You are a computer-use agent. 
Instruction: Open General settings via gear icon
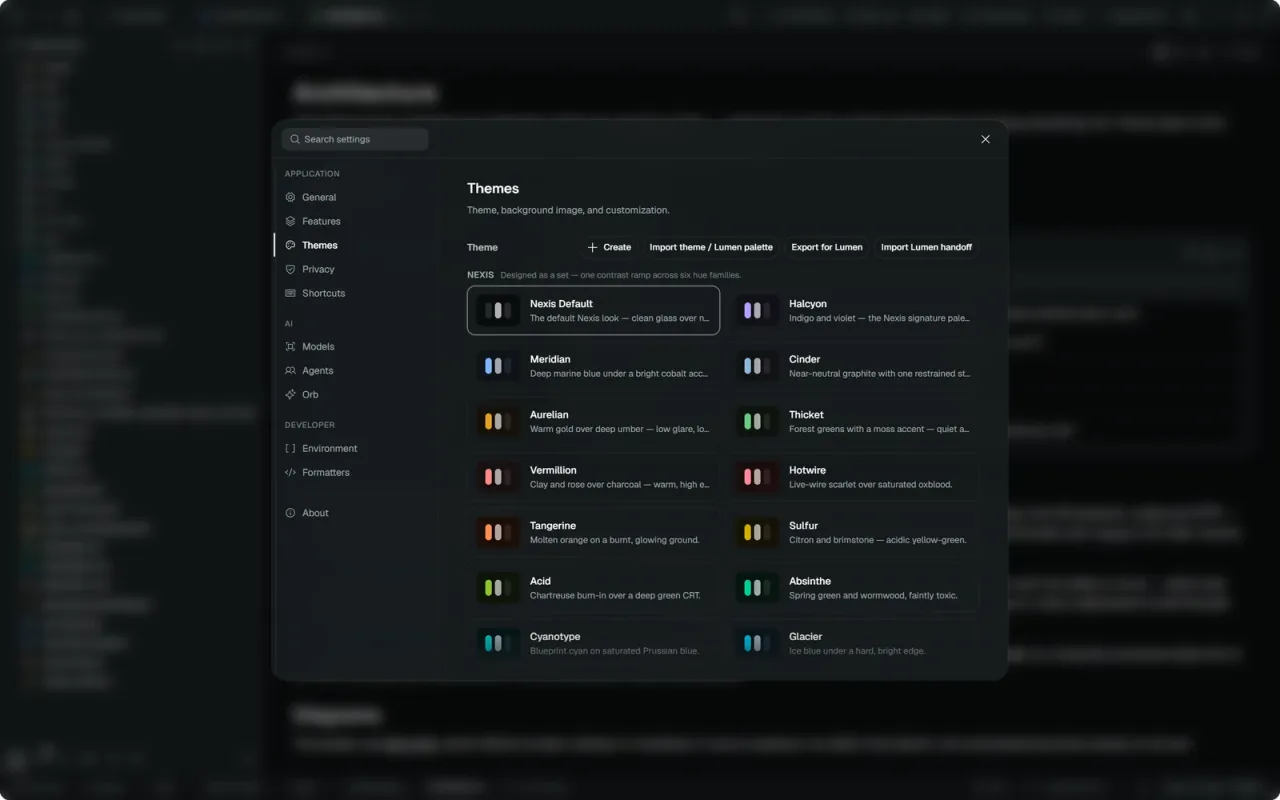point(290,197)
